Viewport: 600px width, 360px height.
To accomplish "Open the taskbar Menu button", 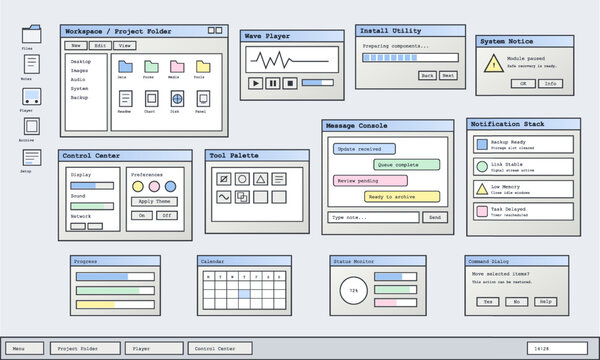I will coord(25,349).
